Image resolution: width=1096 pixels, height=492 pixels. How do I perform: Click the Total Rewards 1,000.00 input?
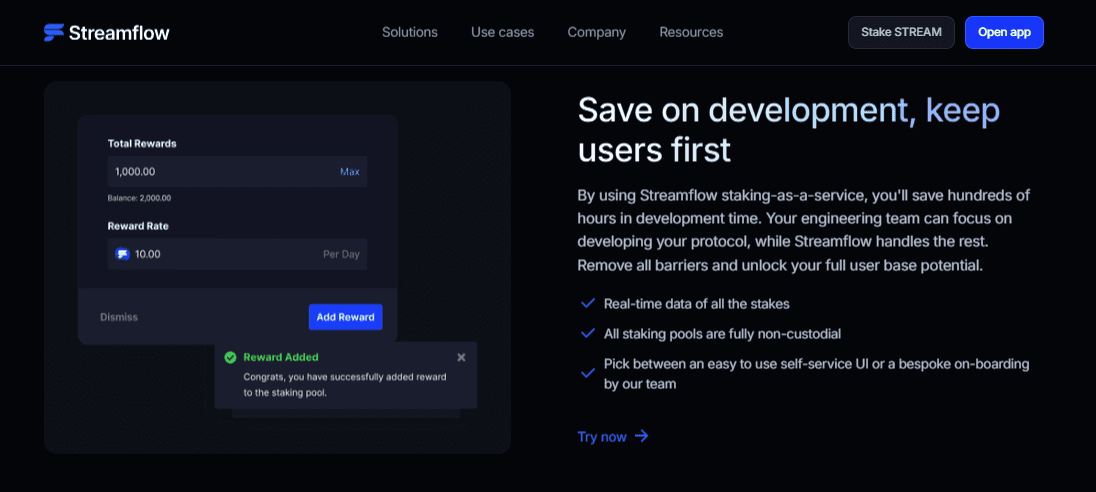237,172
